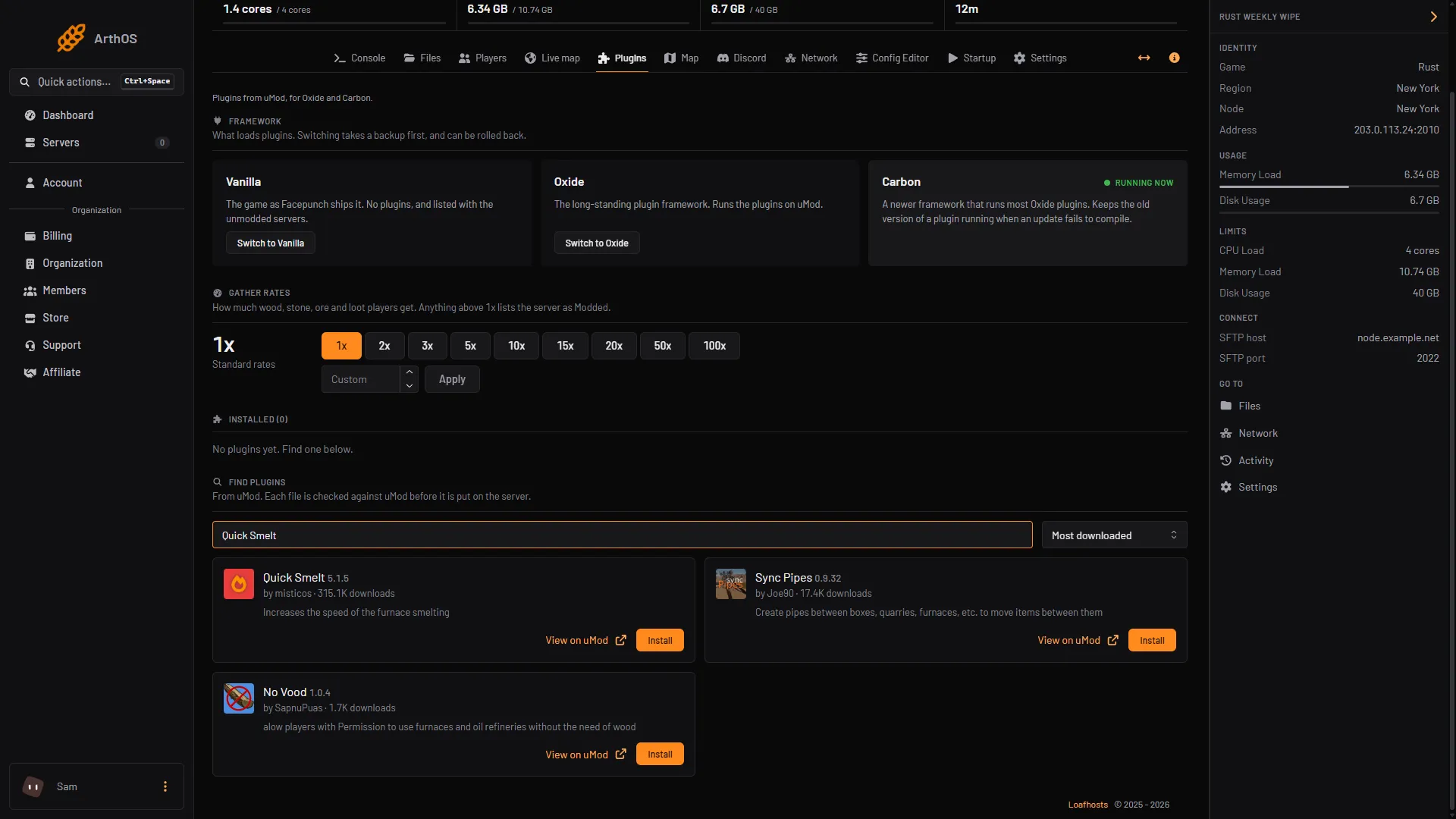Expand the Rust Weekly Wipe panel chevron

click(x=1433, y=17)
